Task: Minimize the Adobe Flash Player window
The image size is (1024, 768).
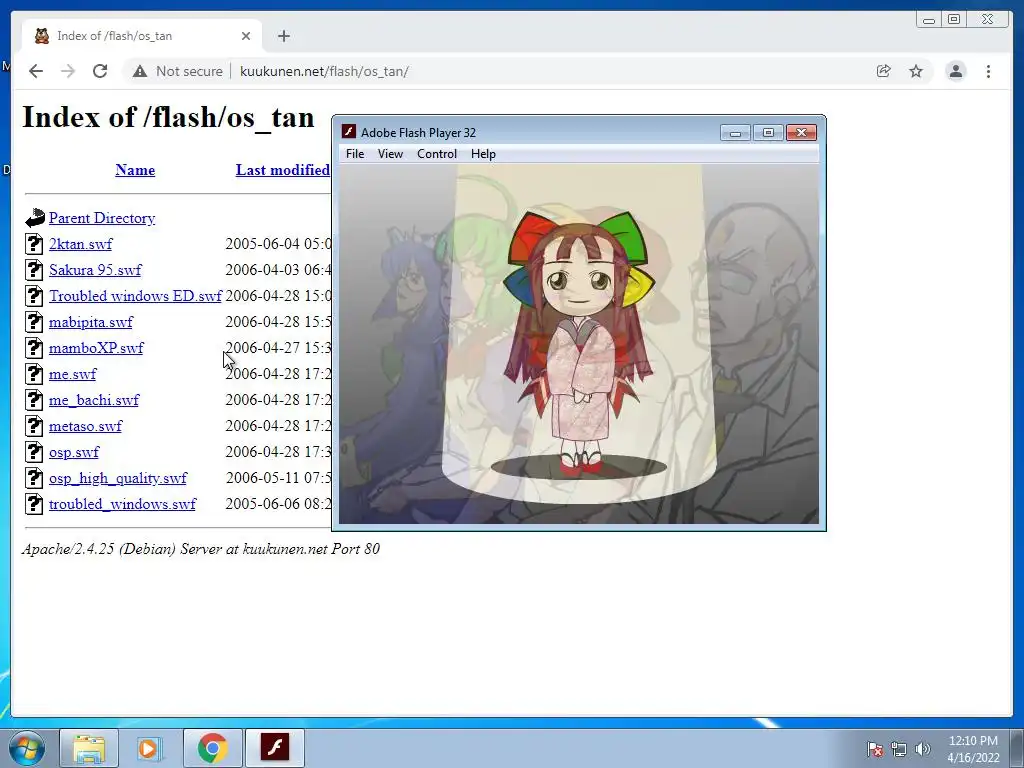Action: [x=735, y=133]
